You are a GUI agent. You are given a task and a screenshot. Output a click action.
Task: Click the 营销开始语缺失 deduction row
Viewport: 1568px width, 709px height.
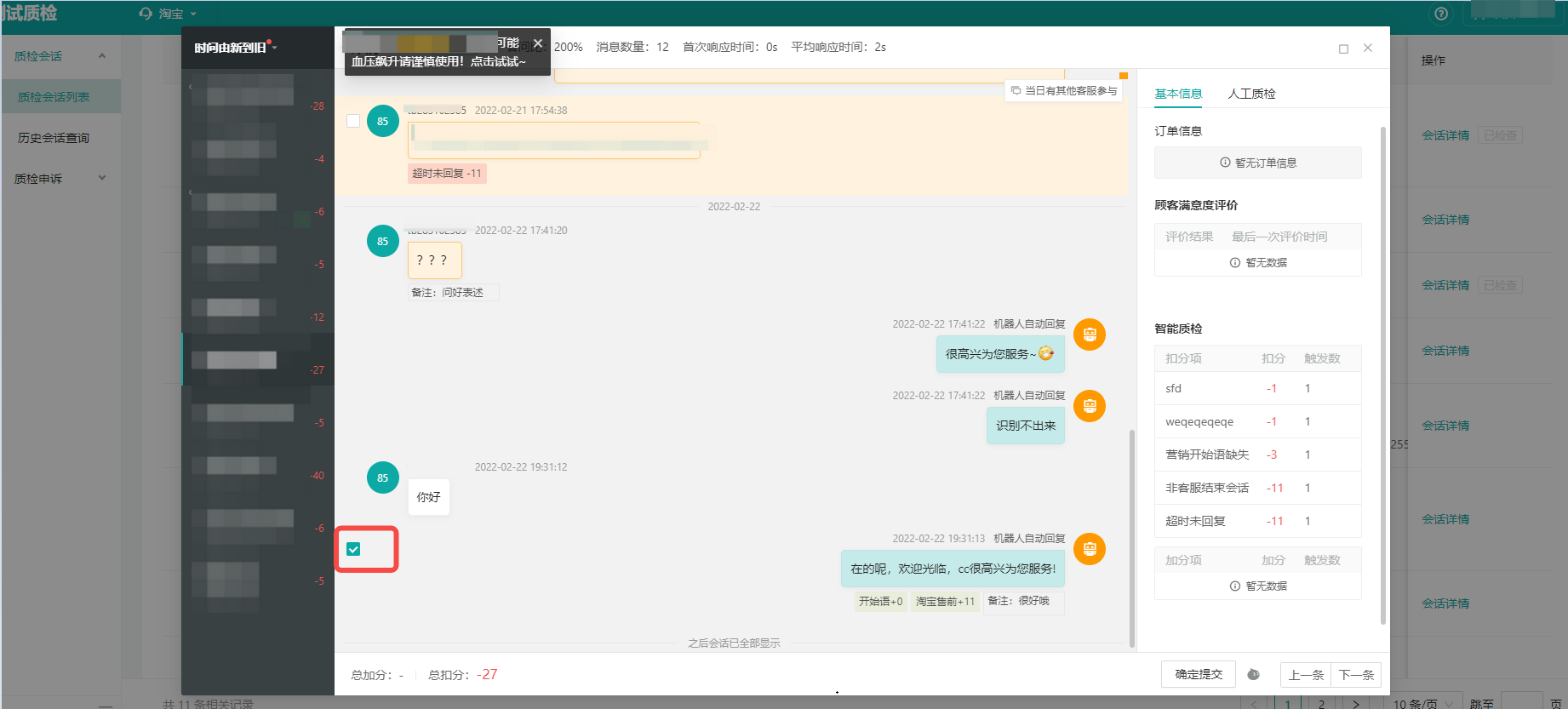click(1257, 455)
